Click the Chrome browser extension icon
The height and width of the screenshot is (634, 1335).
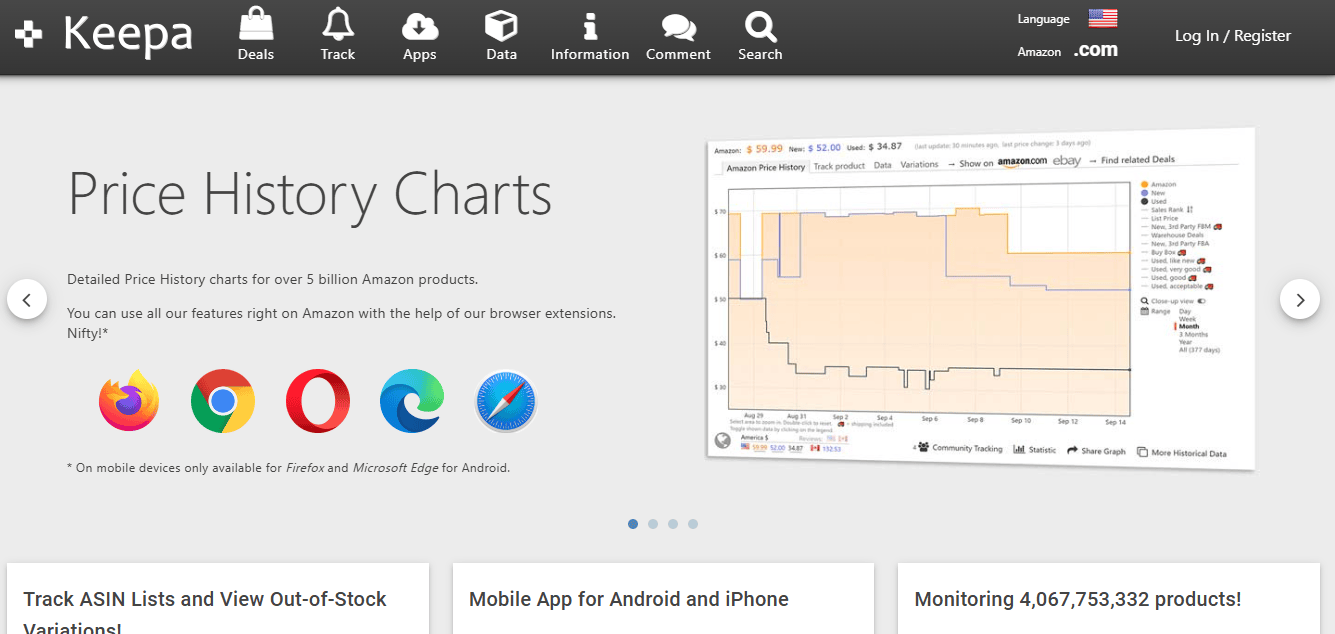223,401
